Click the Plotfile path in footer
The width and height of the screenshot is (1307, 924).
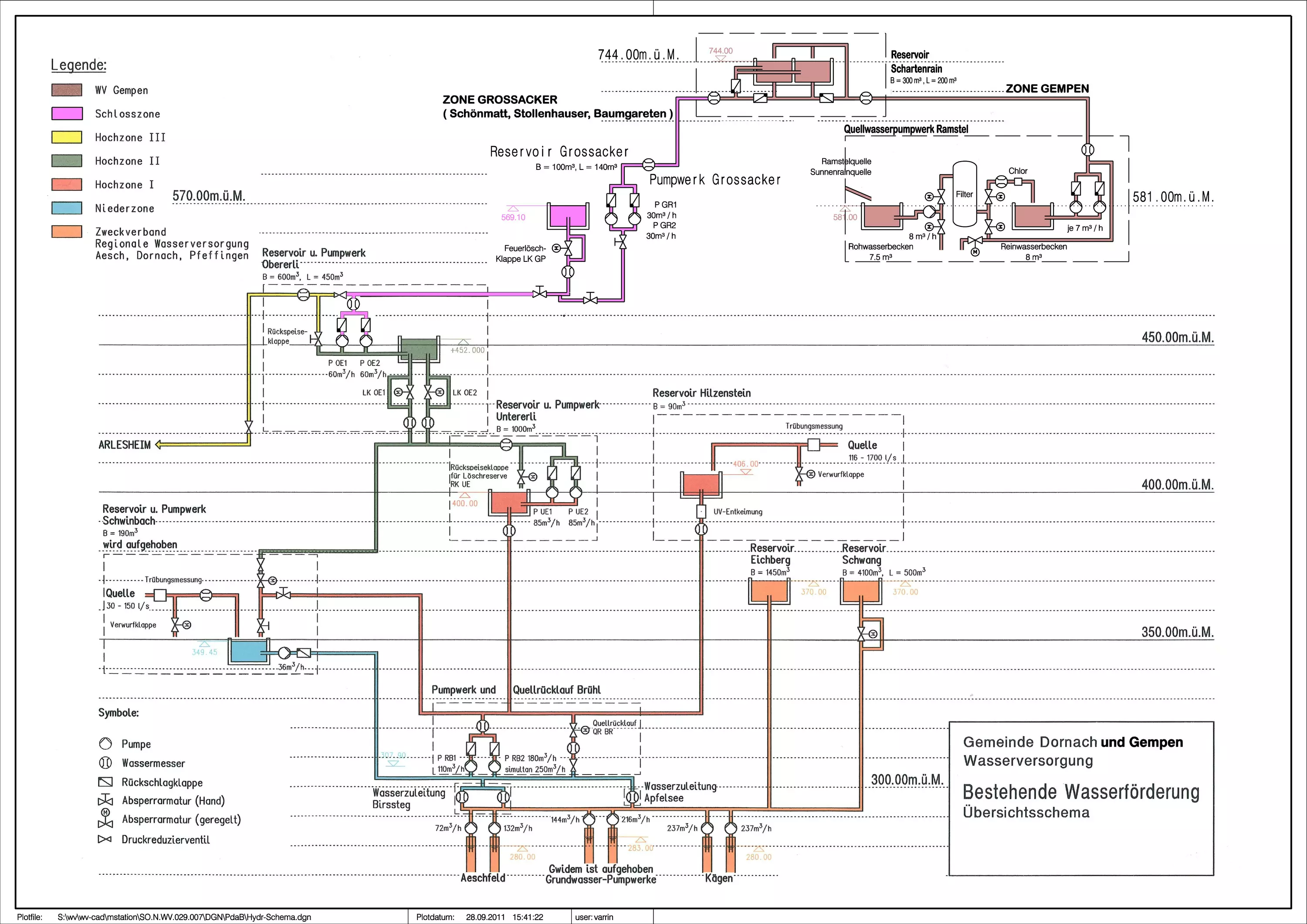pyautogui.click(x=184, y=917)
